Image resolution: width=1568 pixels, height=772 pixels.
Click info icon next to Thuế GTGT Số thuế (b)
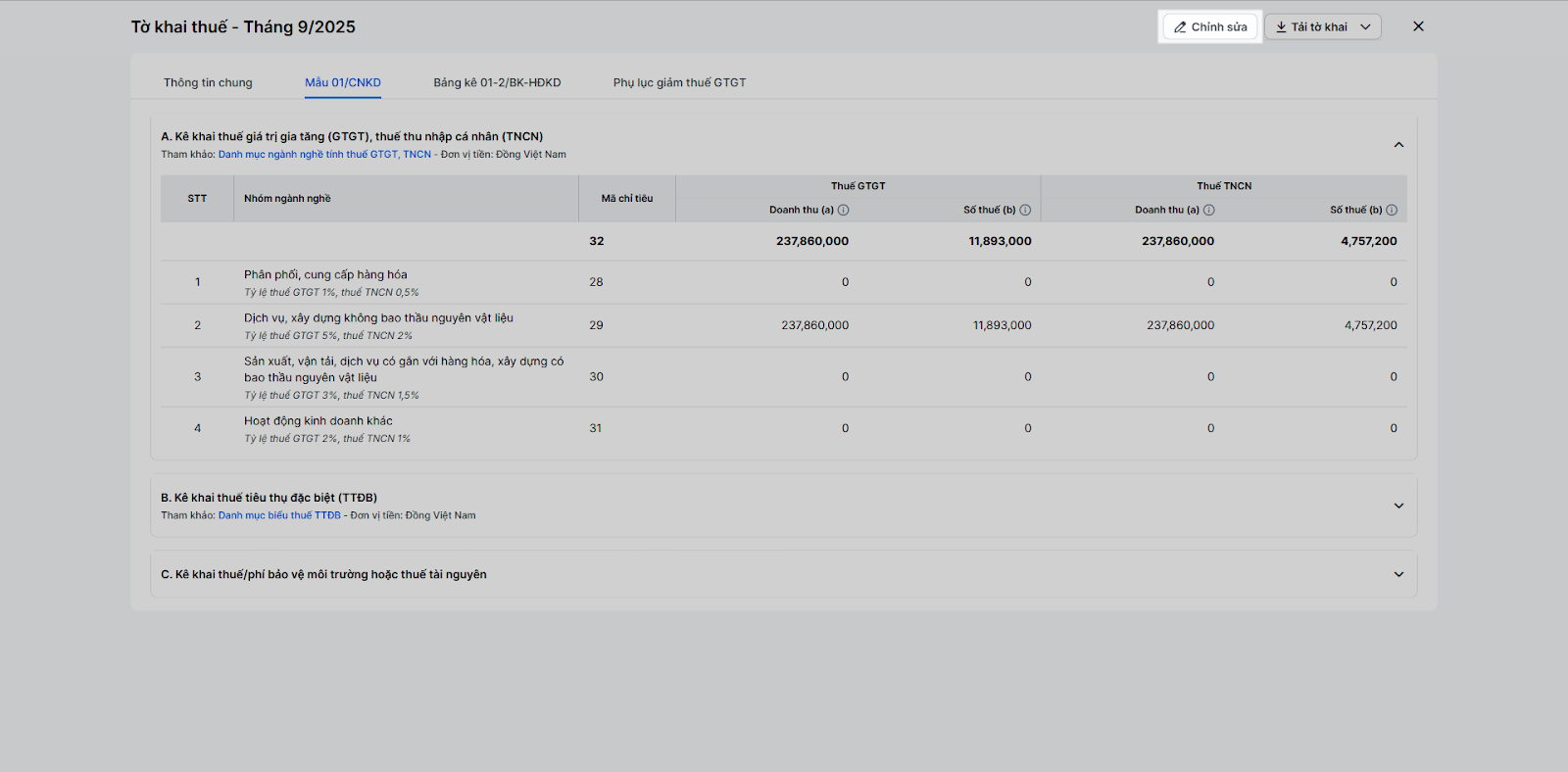[x=1025, y=210]
